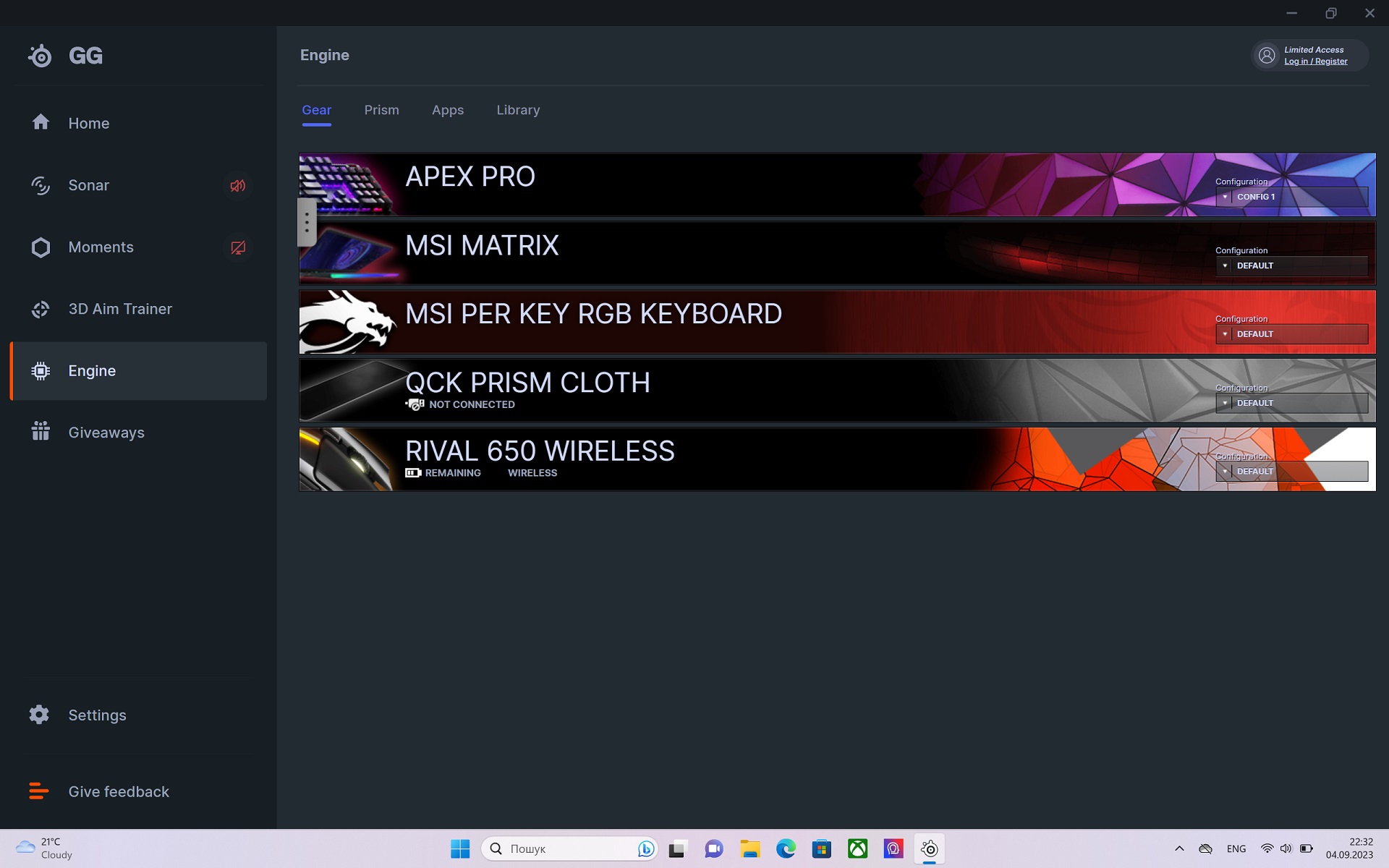1389x868 pixels.
Task: Open the chat app in taskbar
Action: coord(714,848)
